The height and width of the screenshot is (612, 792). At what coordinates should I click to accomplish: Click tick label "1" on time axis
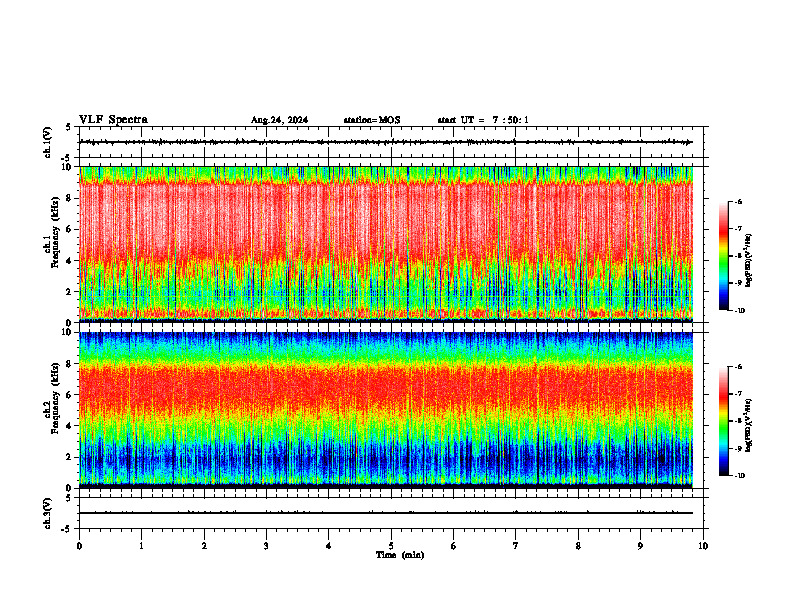pyautogui.click(x=141, y=546)
